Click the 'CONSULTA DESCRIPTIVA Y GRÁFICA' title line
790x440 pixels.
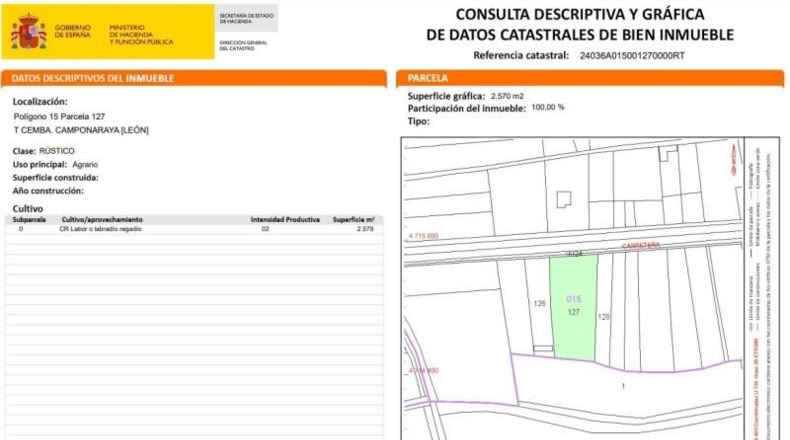pos(580,14)
